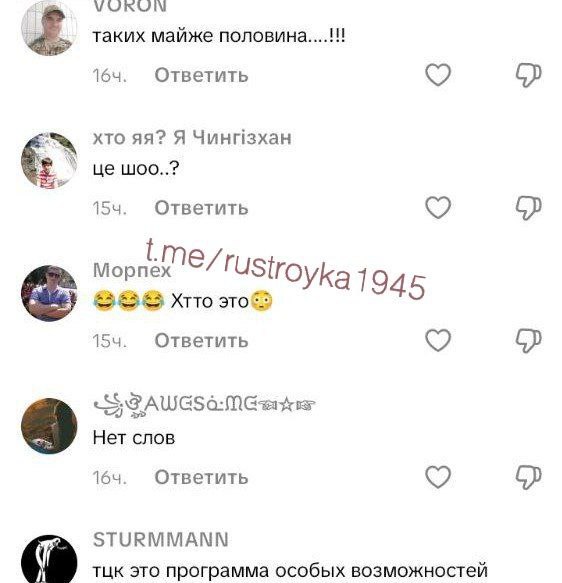Like VORON's comment with the heart icon
Screen dimensions: 562x583
point(438,75)
